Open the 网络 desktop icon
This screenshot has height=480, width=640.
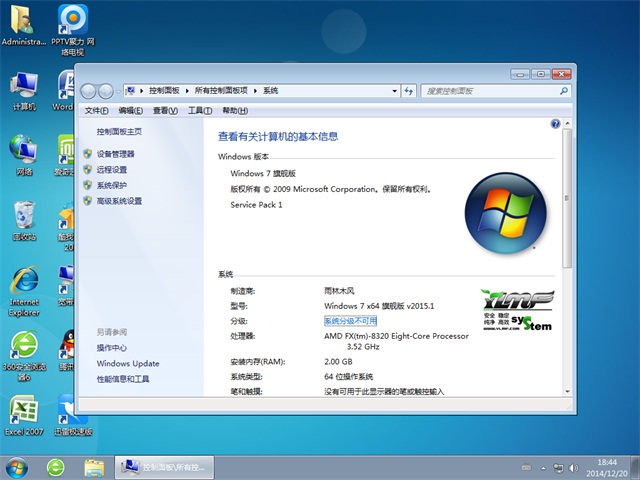tap(24, 155)
